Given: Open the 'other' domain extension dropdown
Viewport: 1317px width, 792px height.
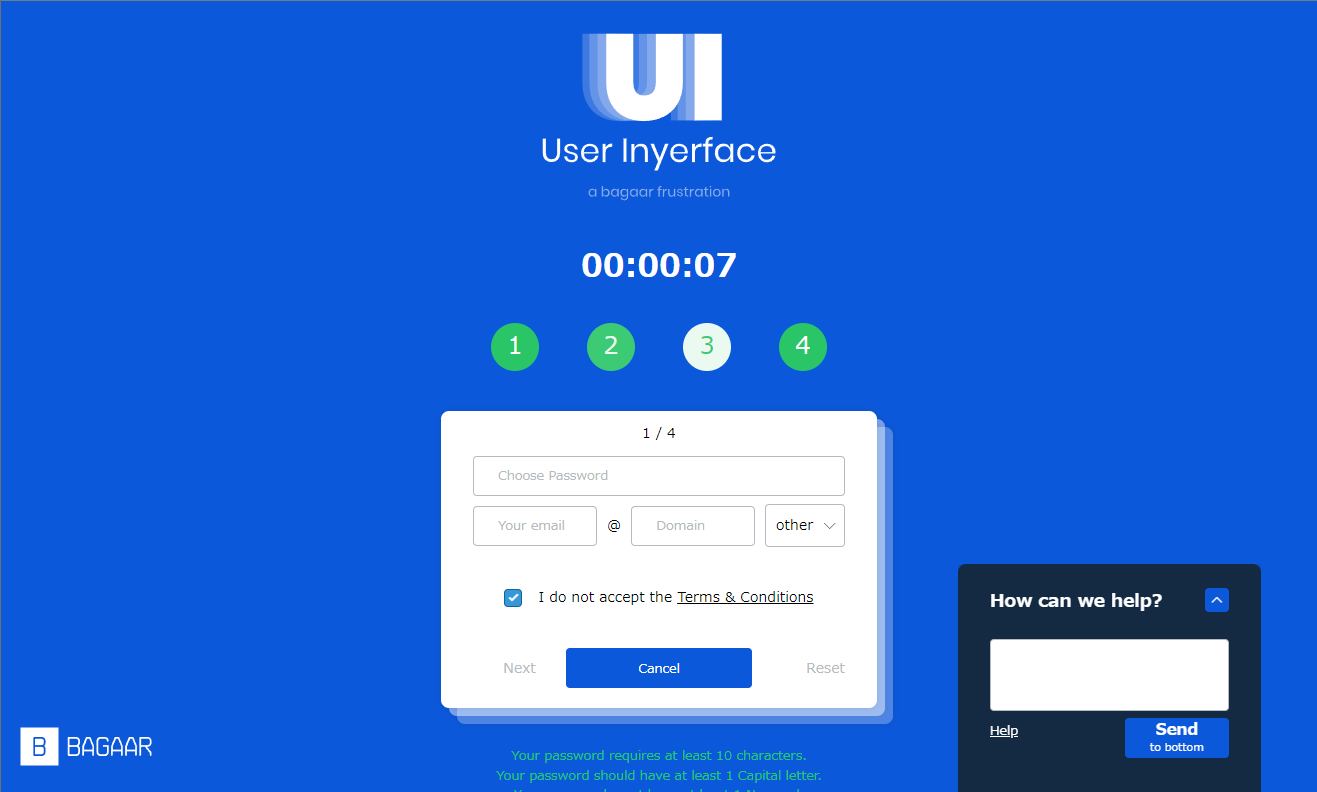Looking at the screenshot, I should coord(805,525).
